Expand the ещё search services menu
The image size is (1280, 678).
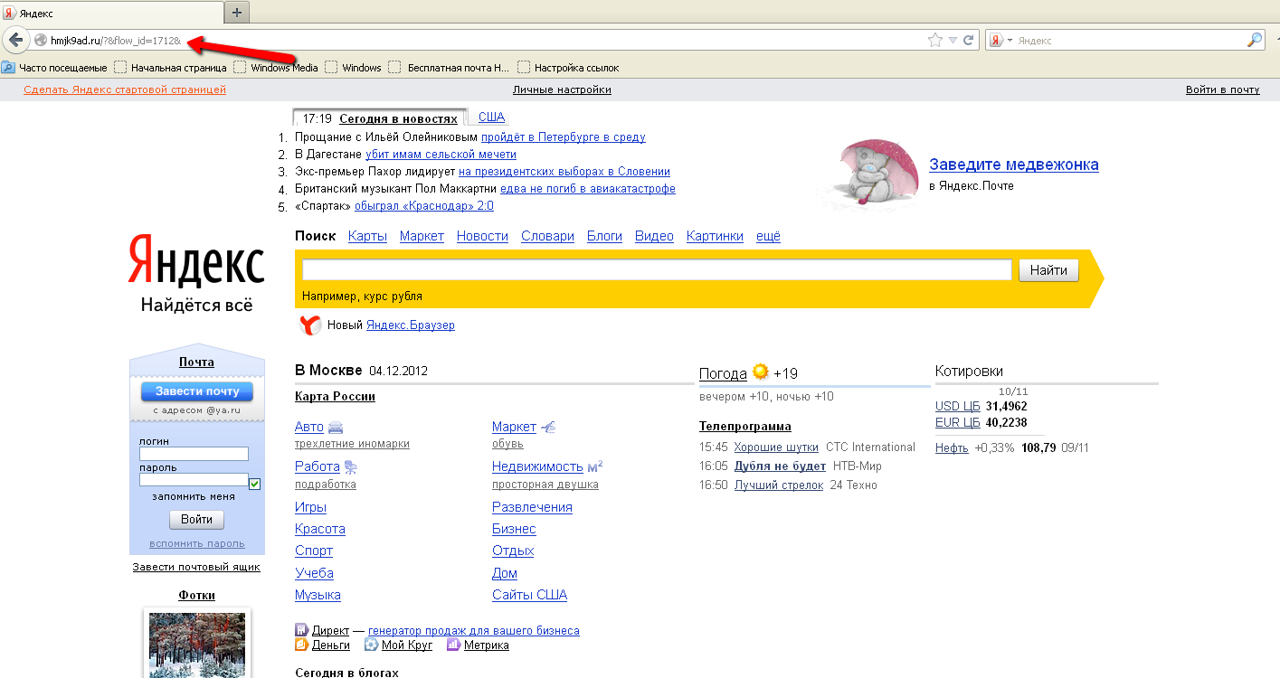tap(768, 236)
